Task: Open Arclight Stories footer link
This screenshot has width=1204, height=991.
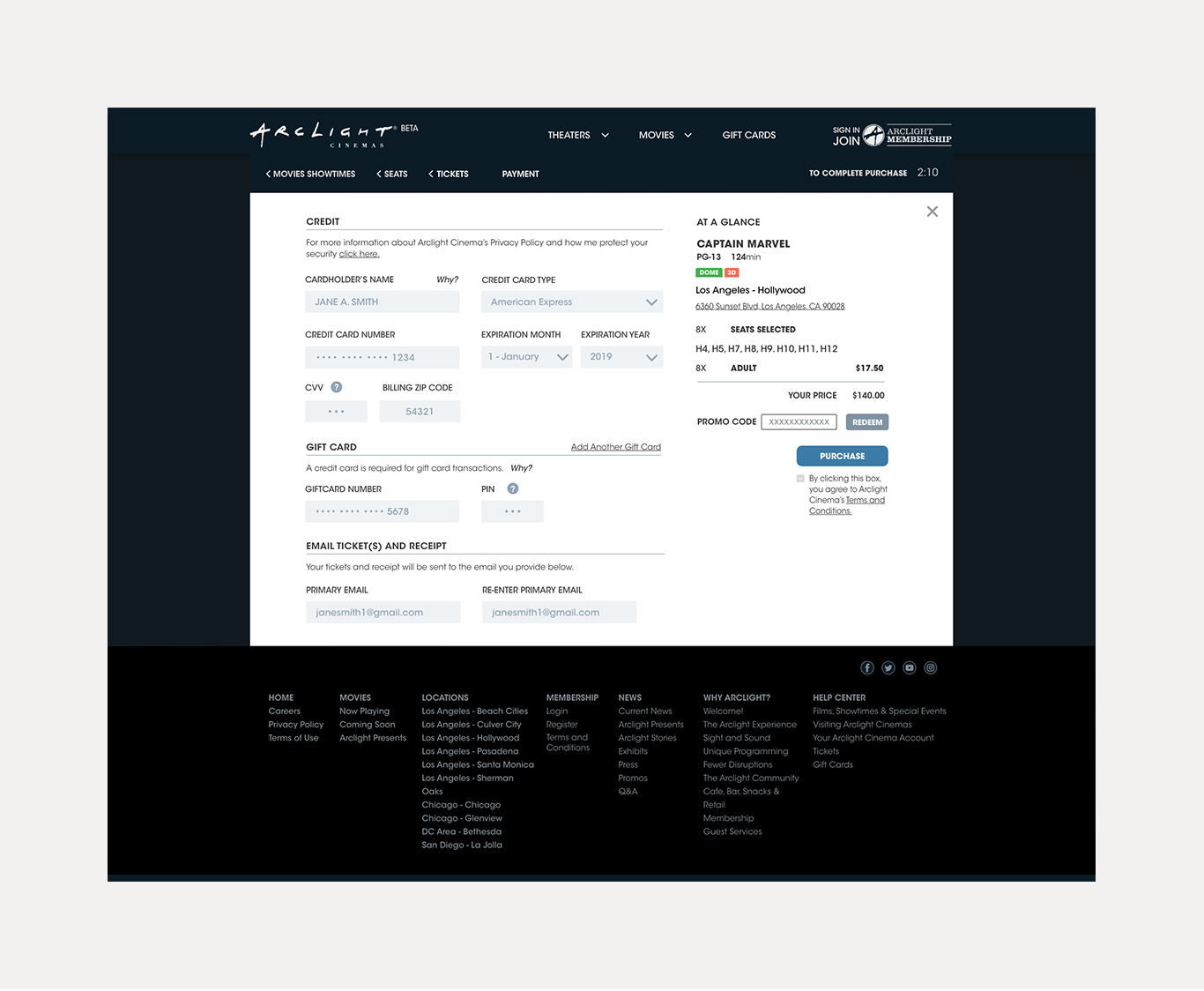Action: click(x=648, y=738)
